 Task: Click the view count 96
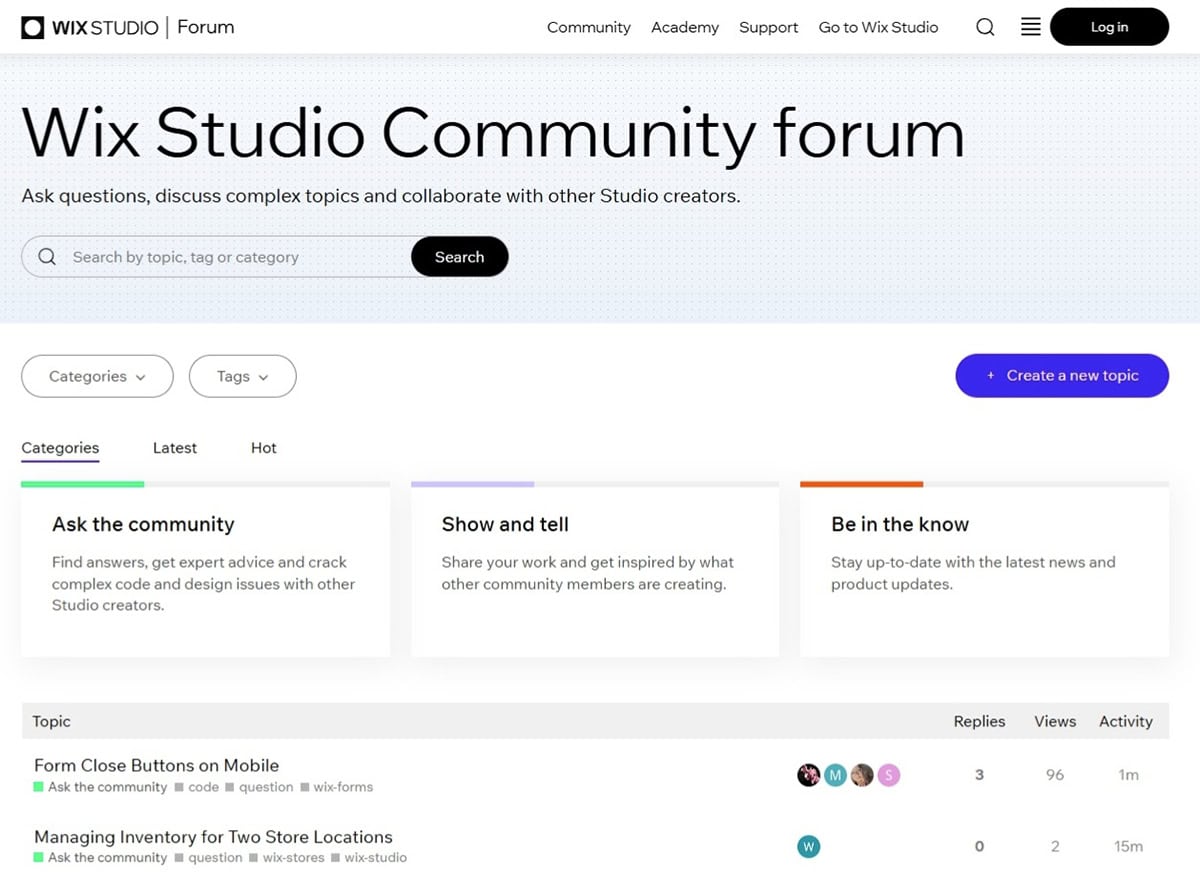(1055, 775)
